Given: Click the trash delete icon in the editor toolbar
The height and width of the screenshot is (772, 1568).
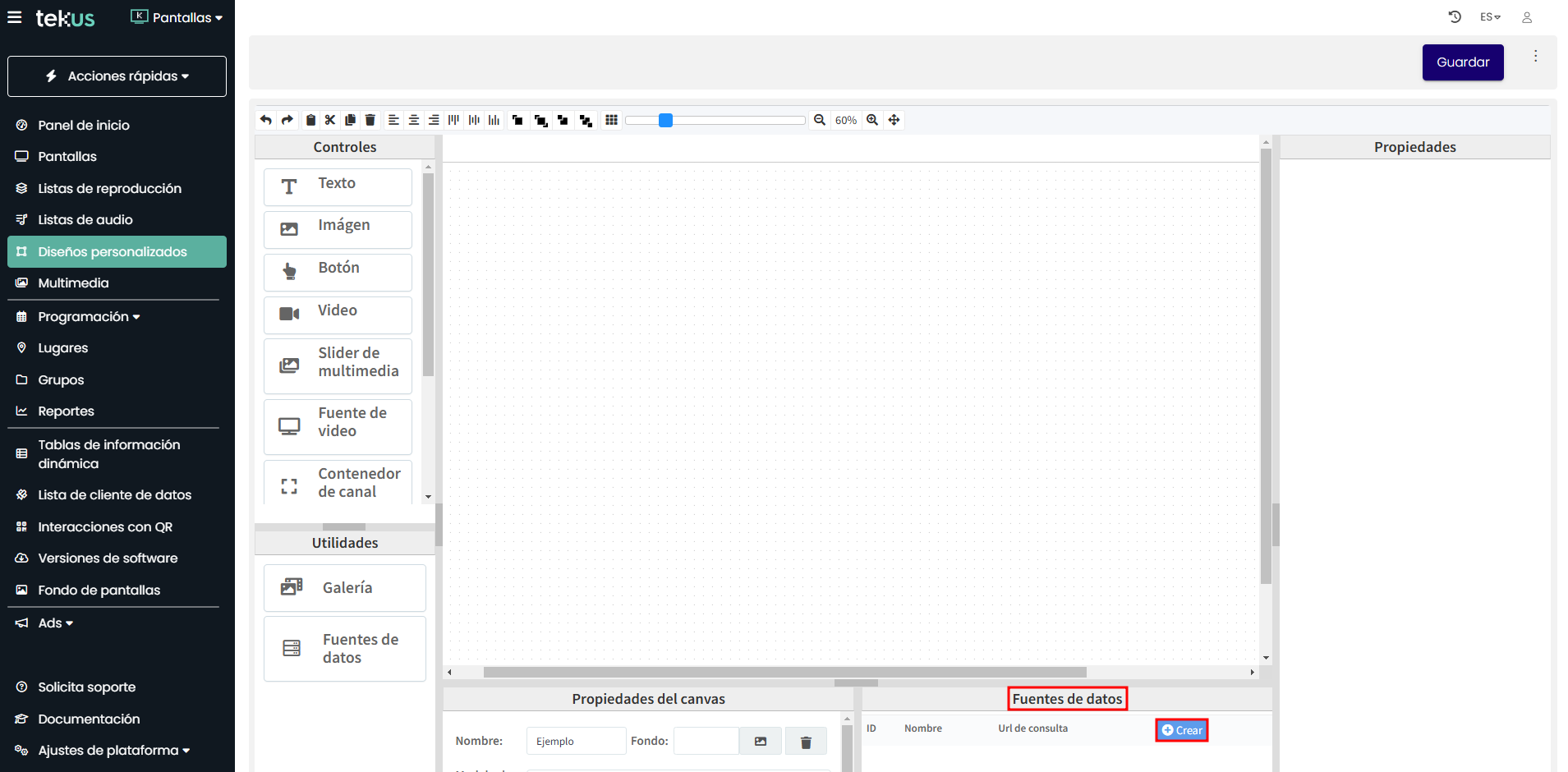Looking at the screenshot, I should pyautogui.click(x=370, y=120).
